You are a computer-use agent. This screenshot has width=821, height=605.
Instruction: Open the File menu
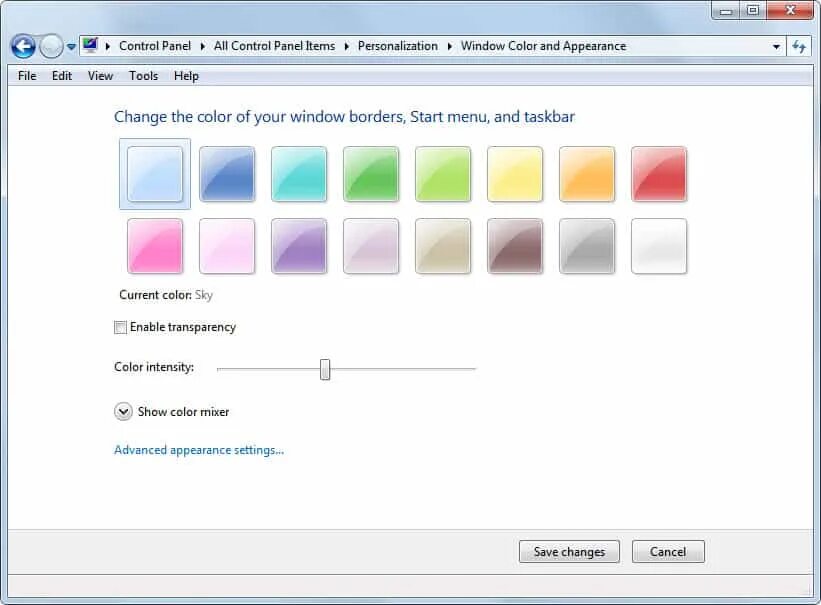click(x=27, y=76)
